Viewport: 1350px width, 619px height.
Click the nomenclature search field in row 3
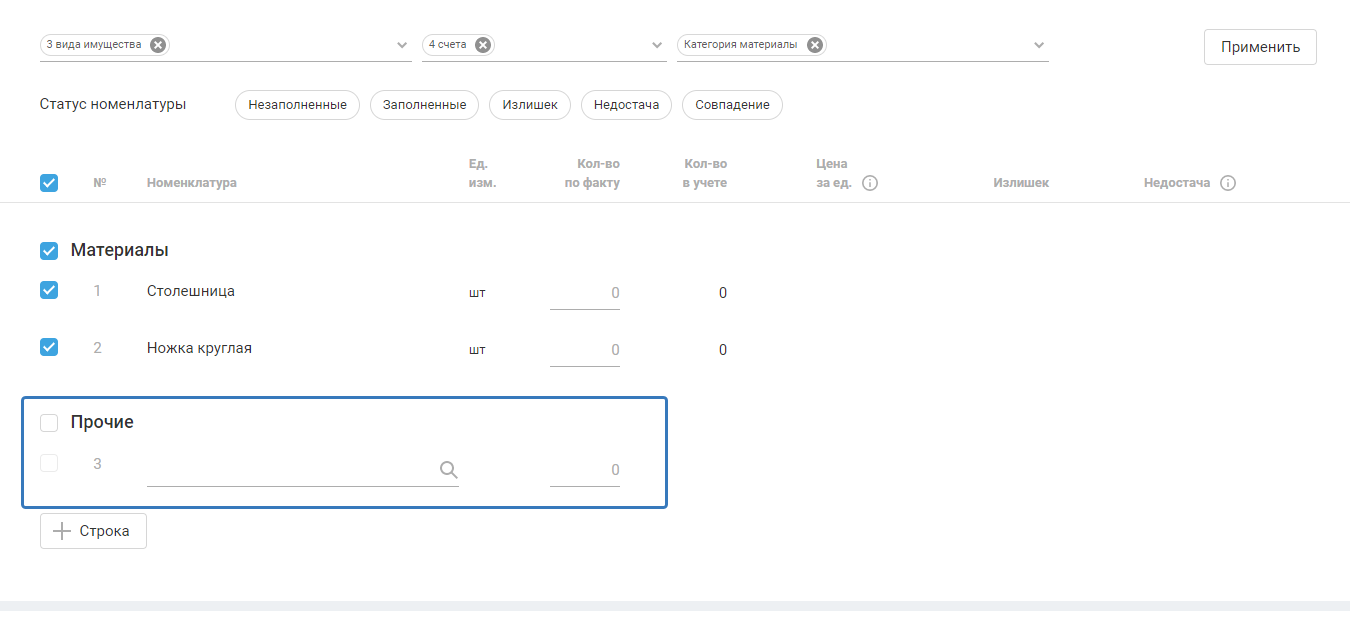click(x=290, y=470)
